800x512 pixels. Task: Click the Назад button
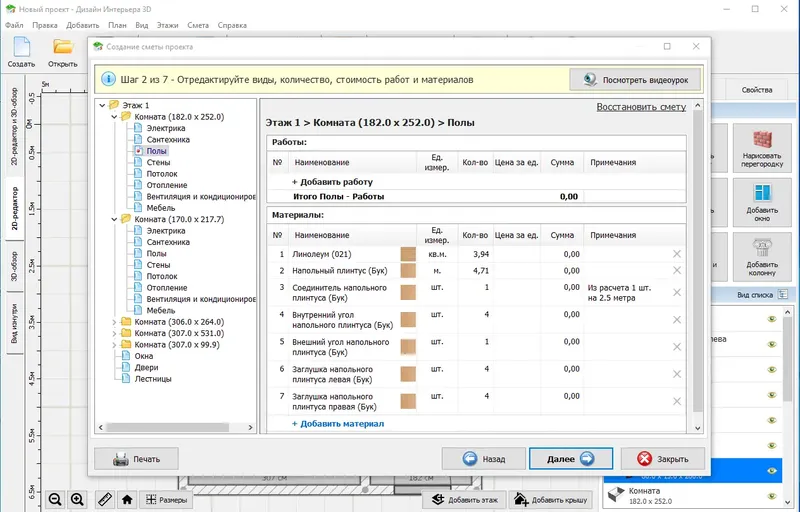(x=484, y=459)
